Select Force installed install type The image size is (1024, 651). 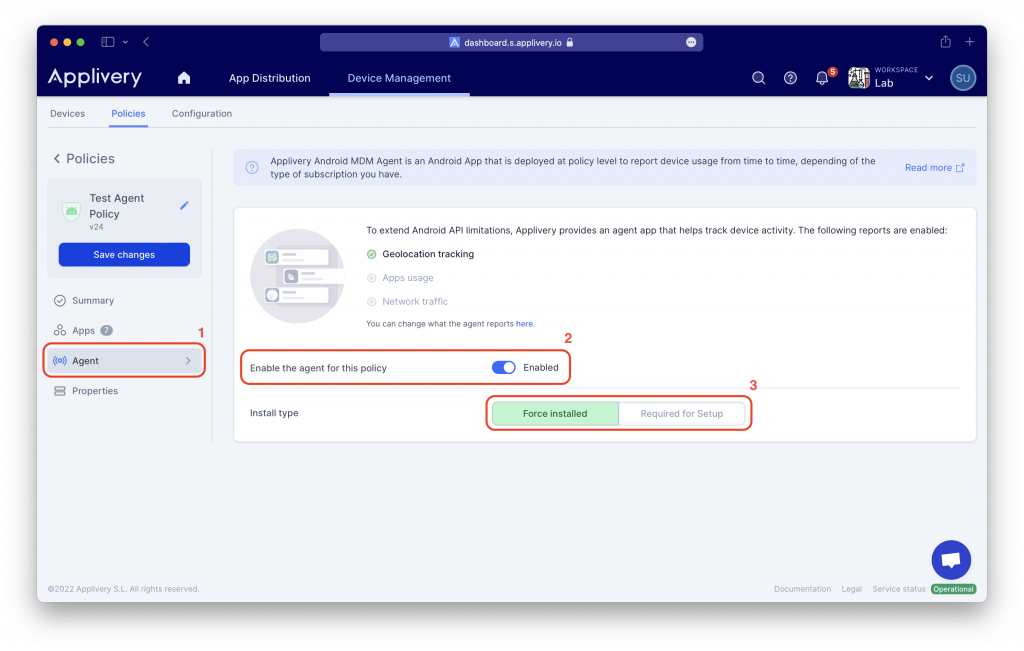pyautogui.click(x=555, y=414)
